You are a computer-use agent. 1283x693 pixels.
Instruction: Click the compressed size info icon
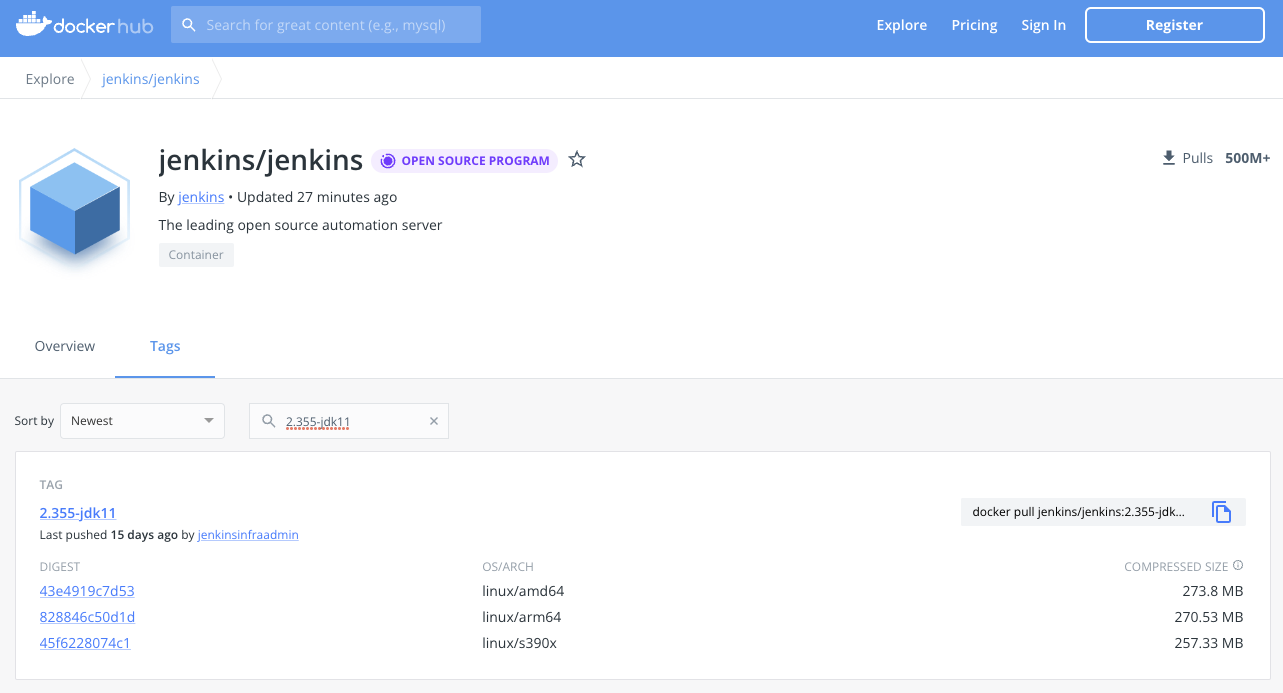pyautogui.click(x=1238, y=566)
